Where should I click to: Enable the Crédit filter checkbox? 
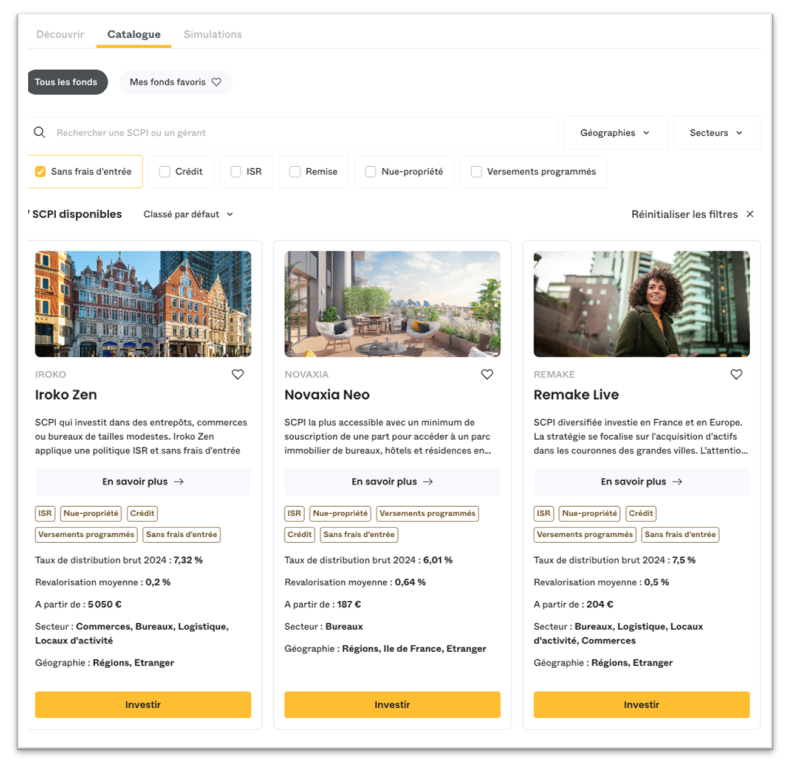click(165, 172)
